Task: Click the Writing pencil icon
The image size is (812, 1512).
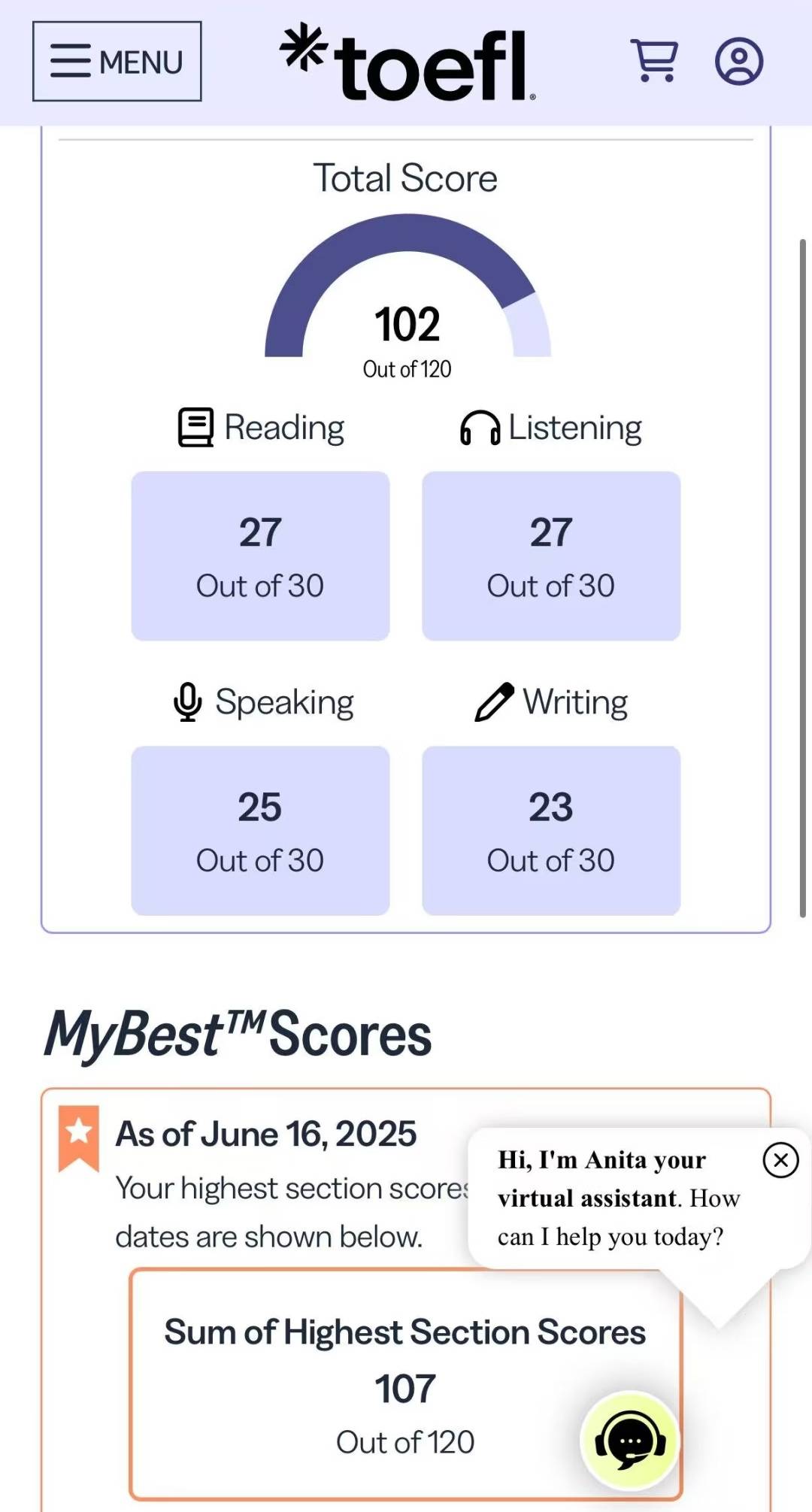Action: [x=494, y=702]
